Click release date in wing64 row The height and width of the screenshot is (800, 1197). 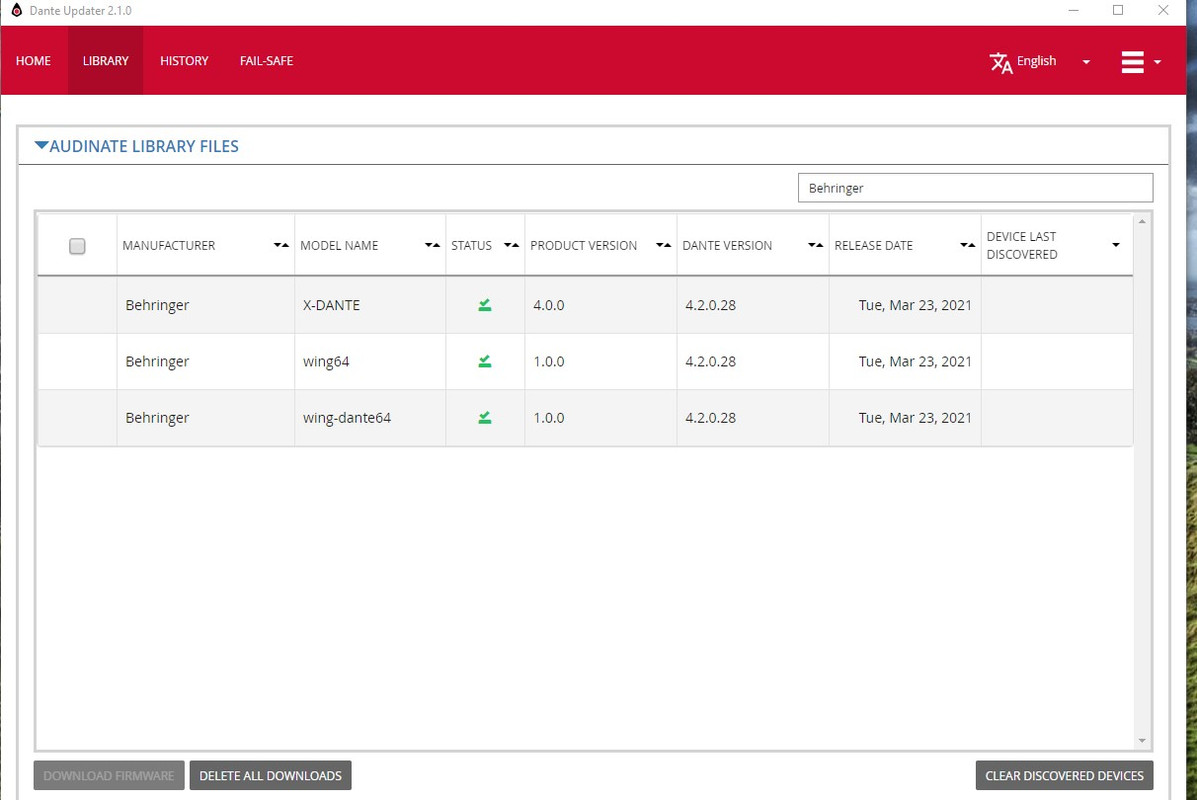(x=915, y=362)
